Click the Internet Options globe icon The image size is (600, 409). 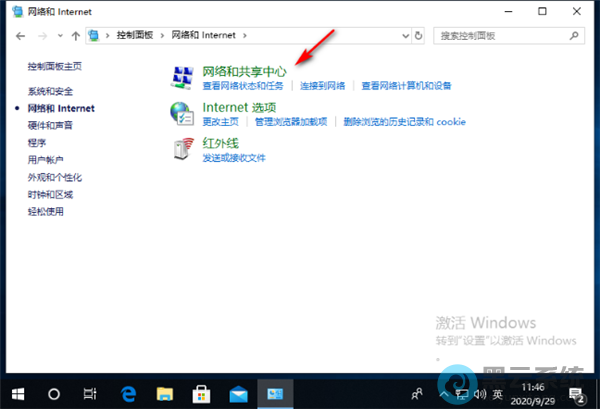click(182, 112)
